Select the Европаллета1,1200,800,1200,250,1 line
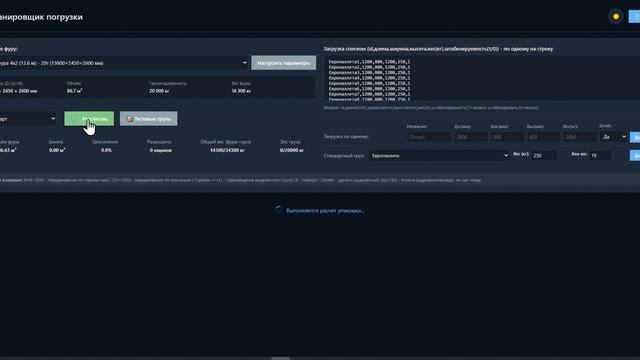Image resolution: width=640 pixels, height=360 pixels. click(x=369, y=62)
